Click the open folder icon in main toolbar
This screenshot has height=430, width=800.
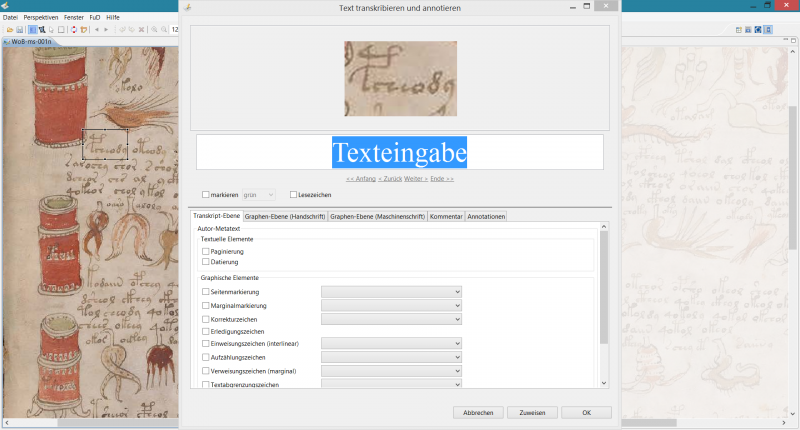[10, 30]
